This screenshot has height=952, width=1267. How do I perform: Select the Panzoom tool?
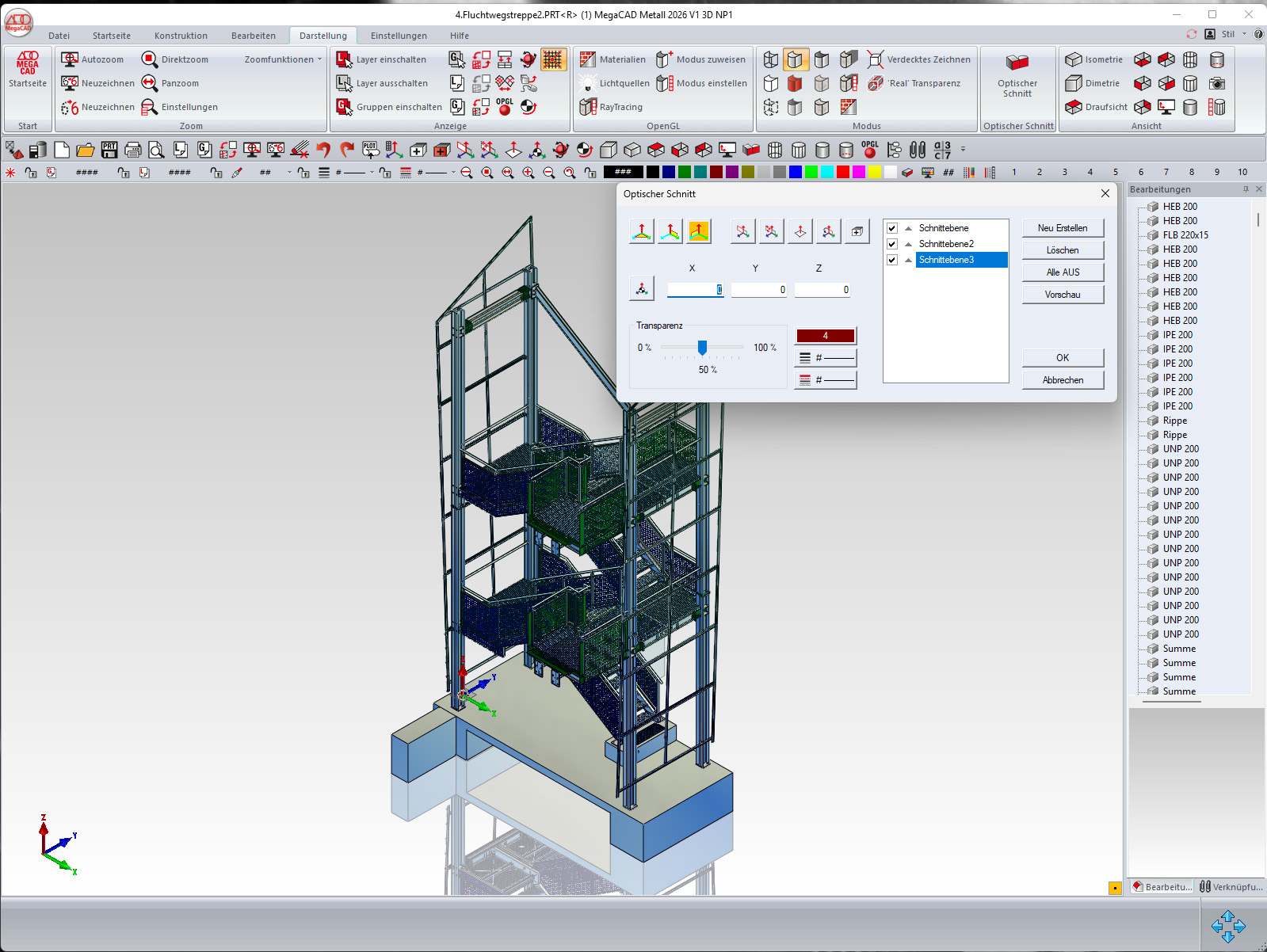[x=150, y=83]
